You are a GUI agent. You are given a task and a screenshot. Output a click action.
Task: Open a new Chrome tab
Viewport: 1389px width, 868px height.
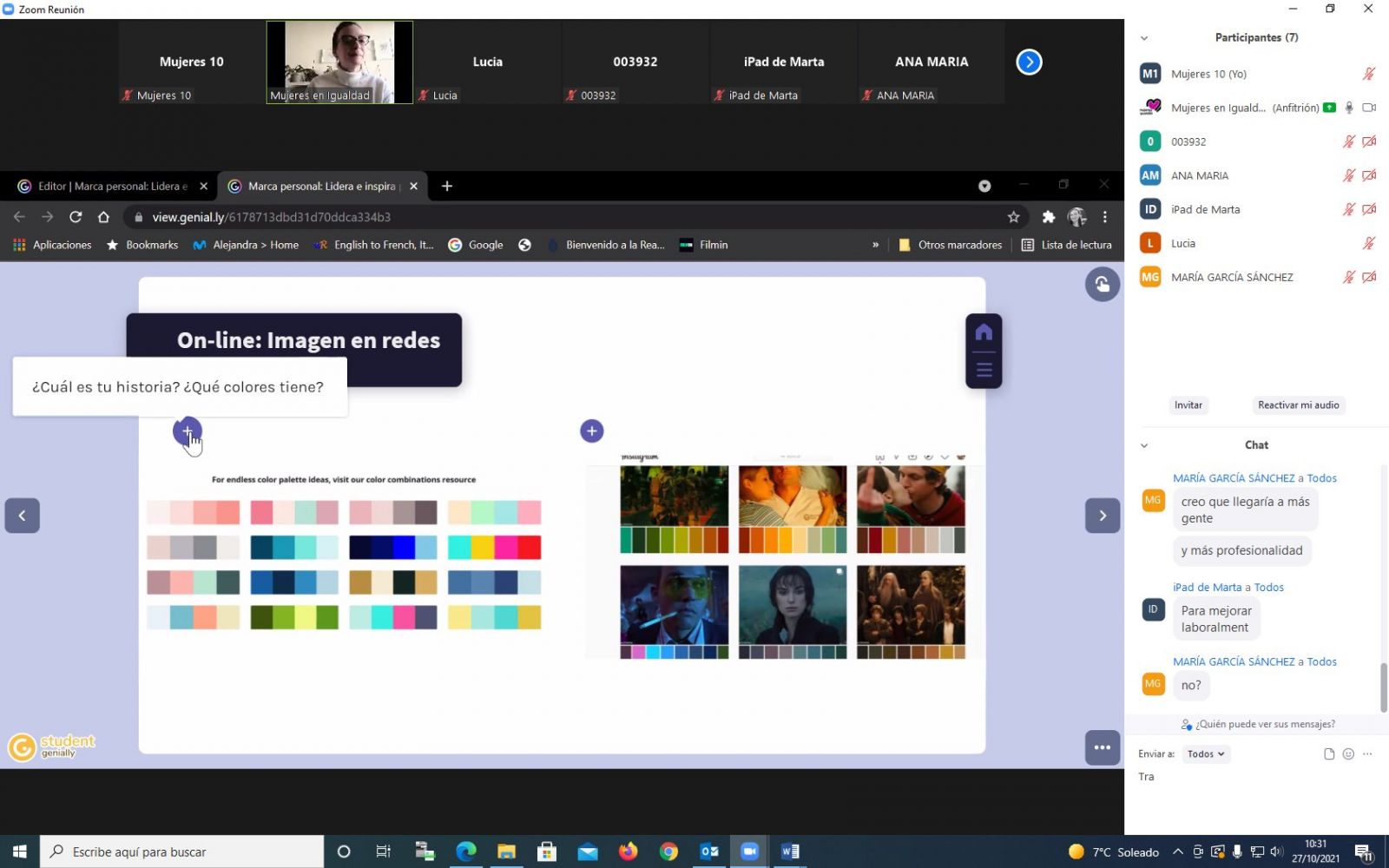tap(447, 186)
